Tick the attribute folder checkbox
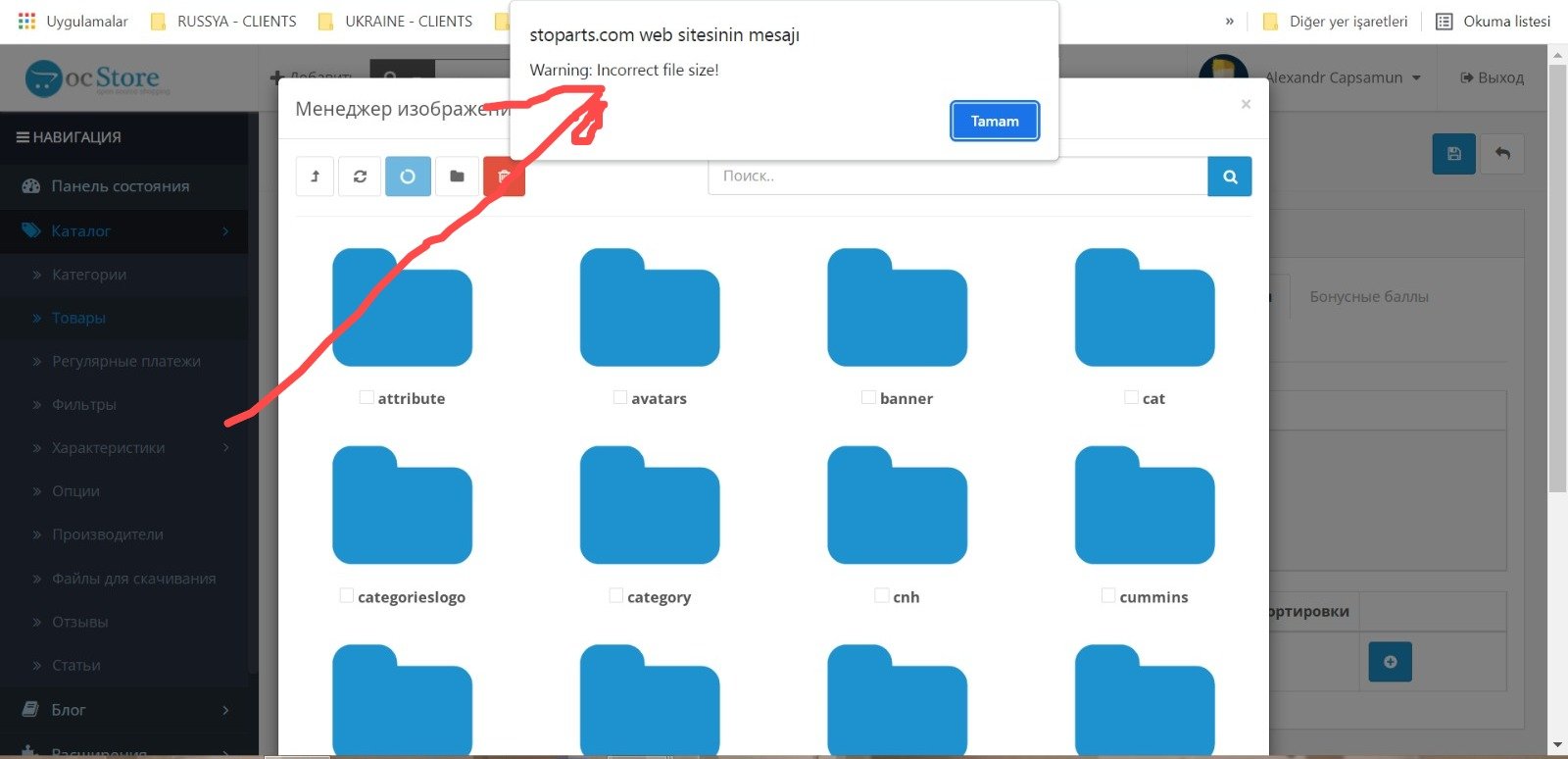Viewport: 1568px width, 759px height. tap(367, 397)
